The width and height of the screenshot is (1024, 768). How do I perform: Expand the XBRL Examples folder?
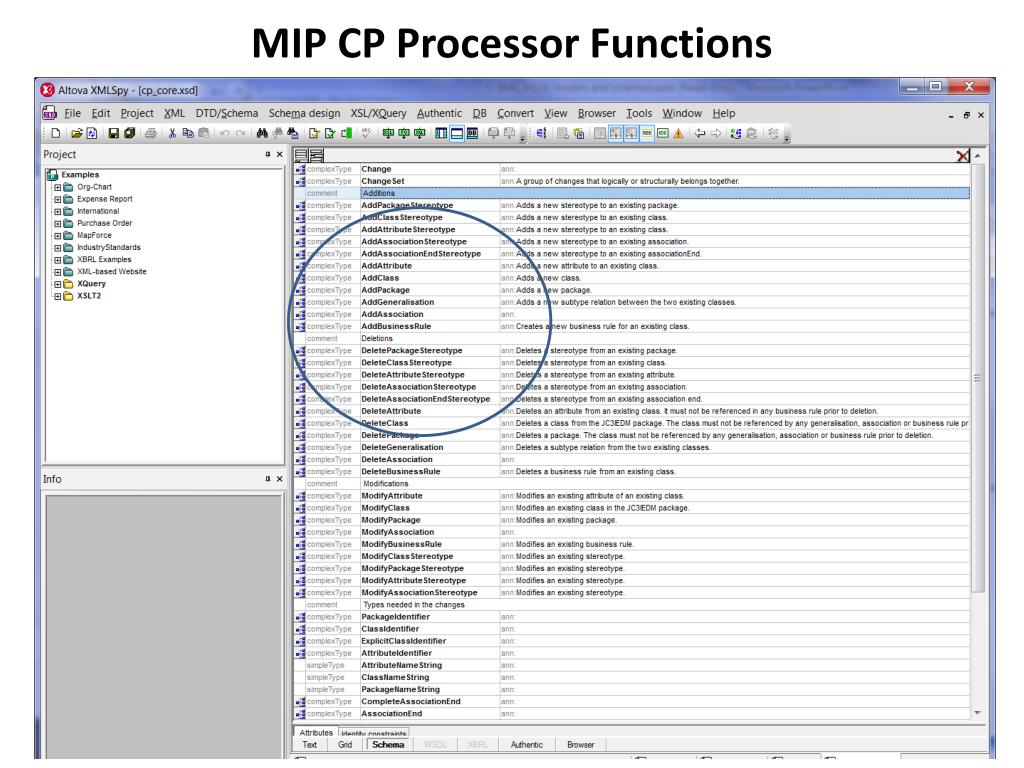point(57,260)
